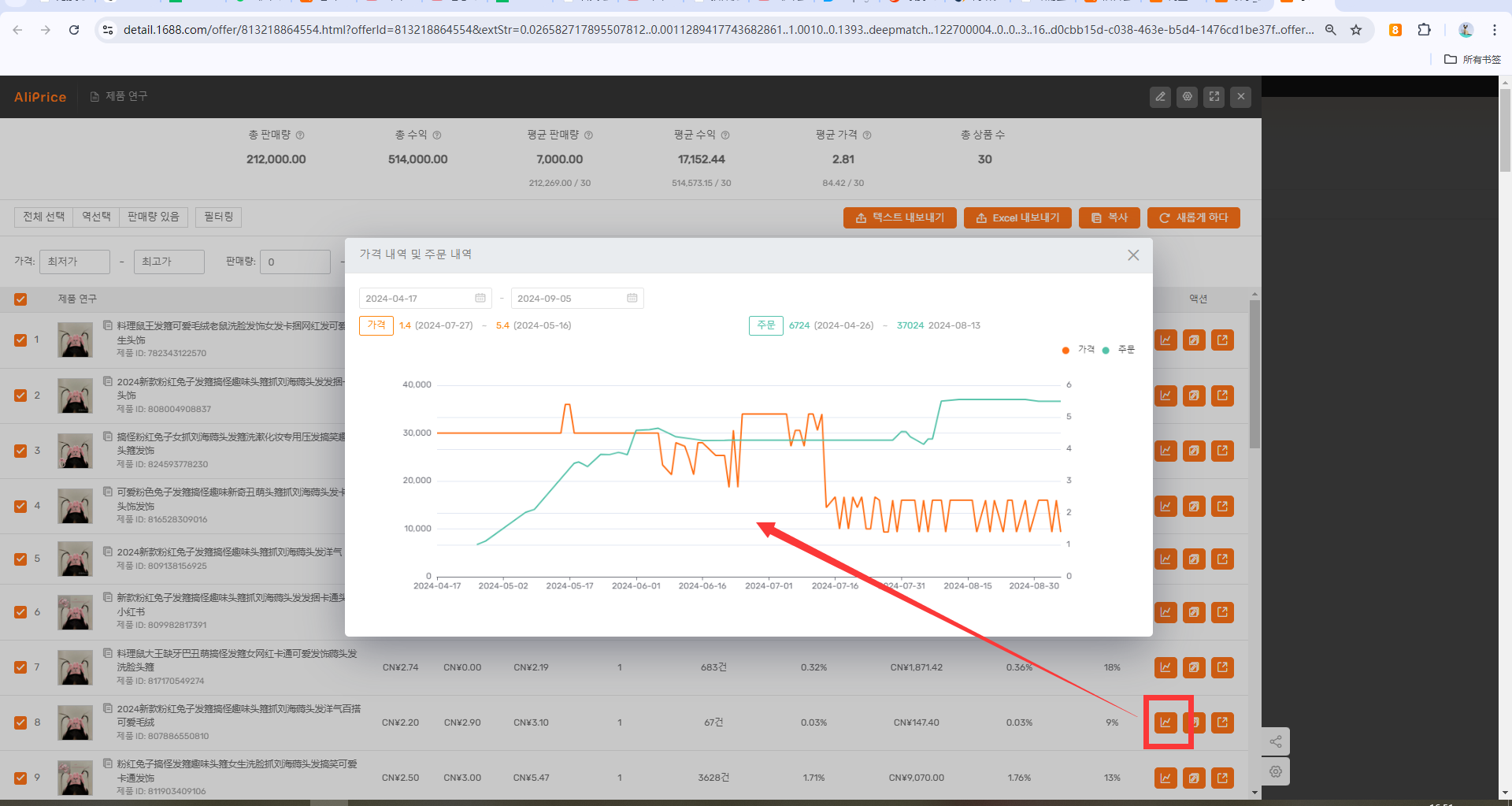
Task: Focus the 최저가 minimum price field
Action: (x=75, y=262)
